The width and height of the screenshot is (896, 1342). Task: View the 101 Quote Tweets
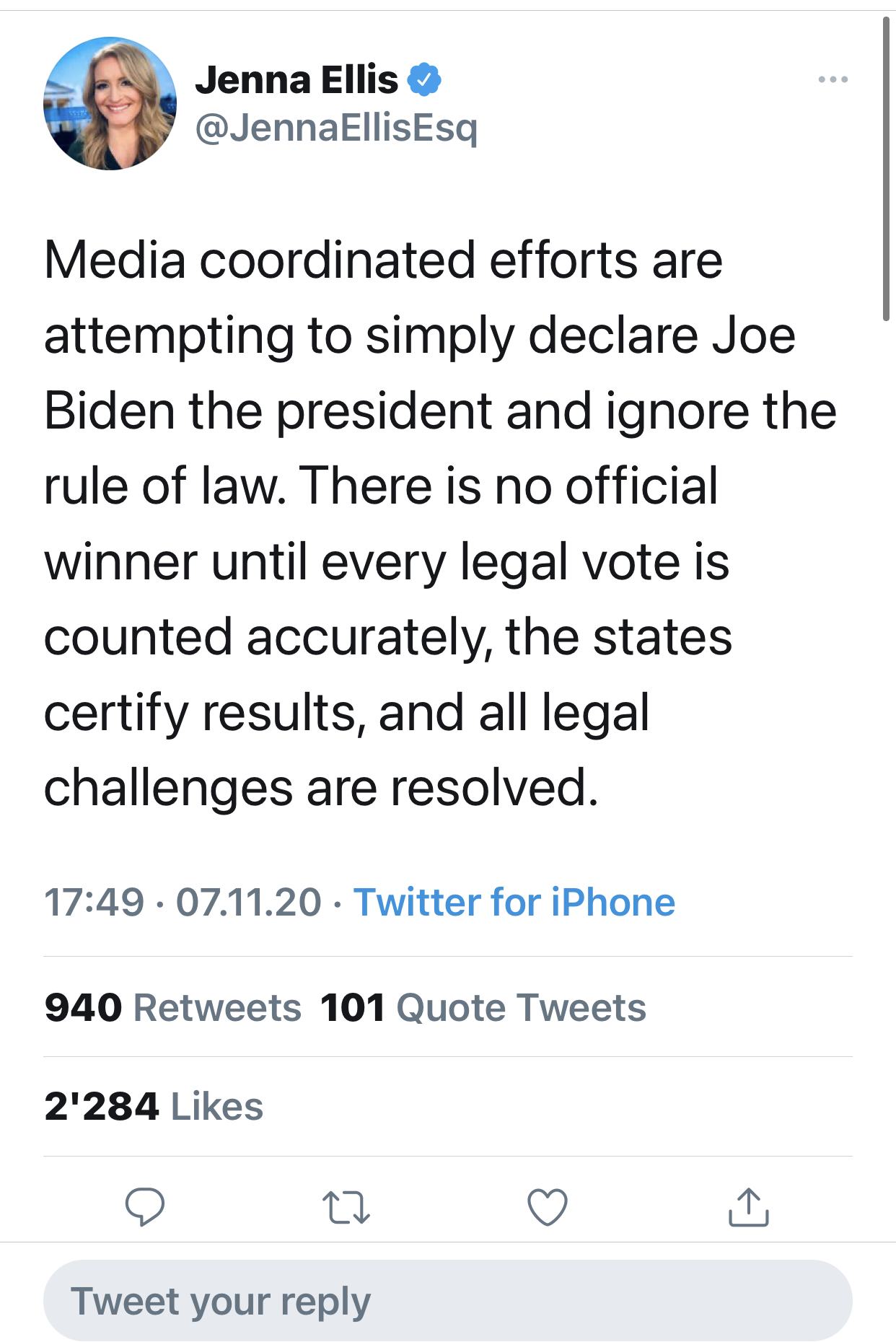point(483,1007)
